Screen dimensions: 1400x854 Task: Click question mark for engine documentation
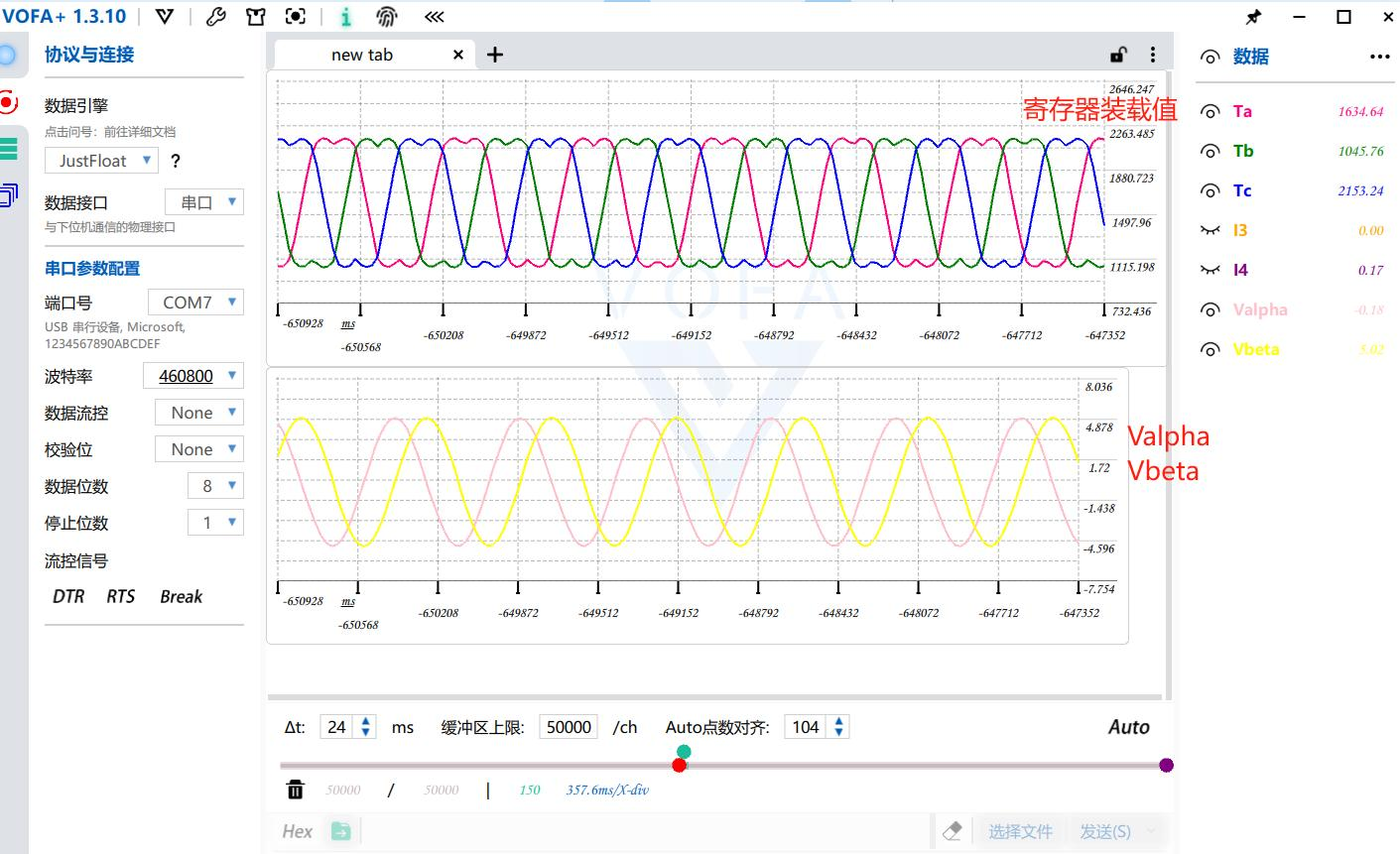coord(176,161)
